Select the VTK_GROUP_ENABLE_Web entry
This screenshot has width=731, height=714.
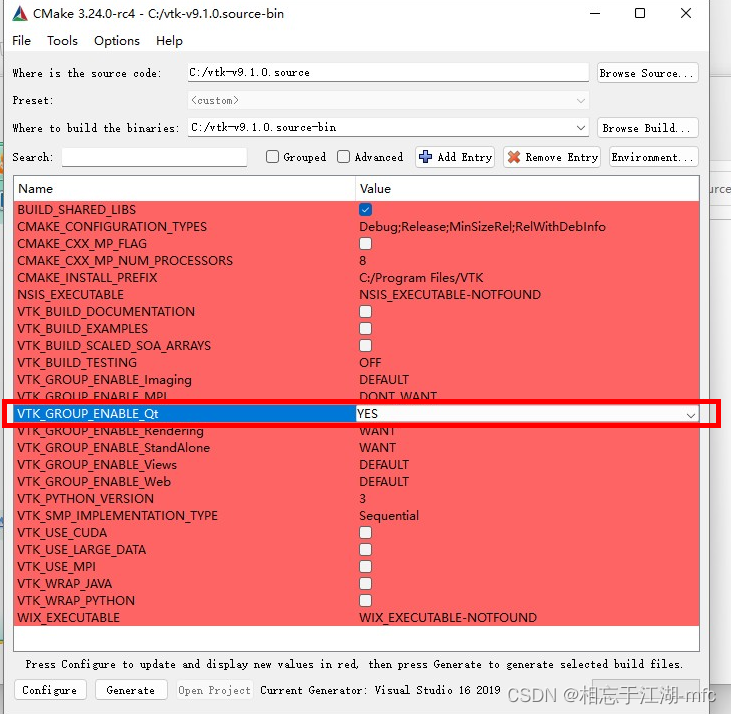click(x=94, y=481)
